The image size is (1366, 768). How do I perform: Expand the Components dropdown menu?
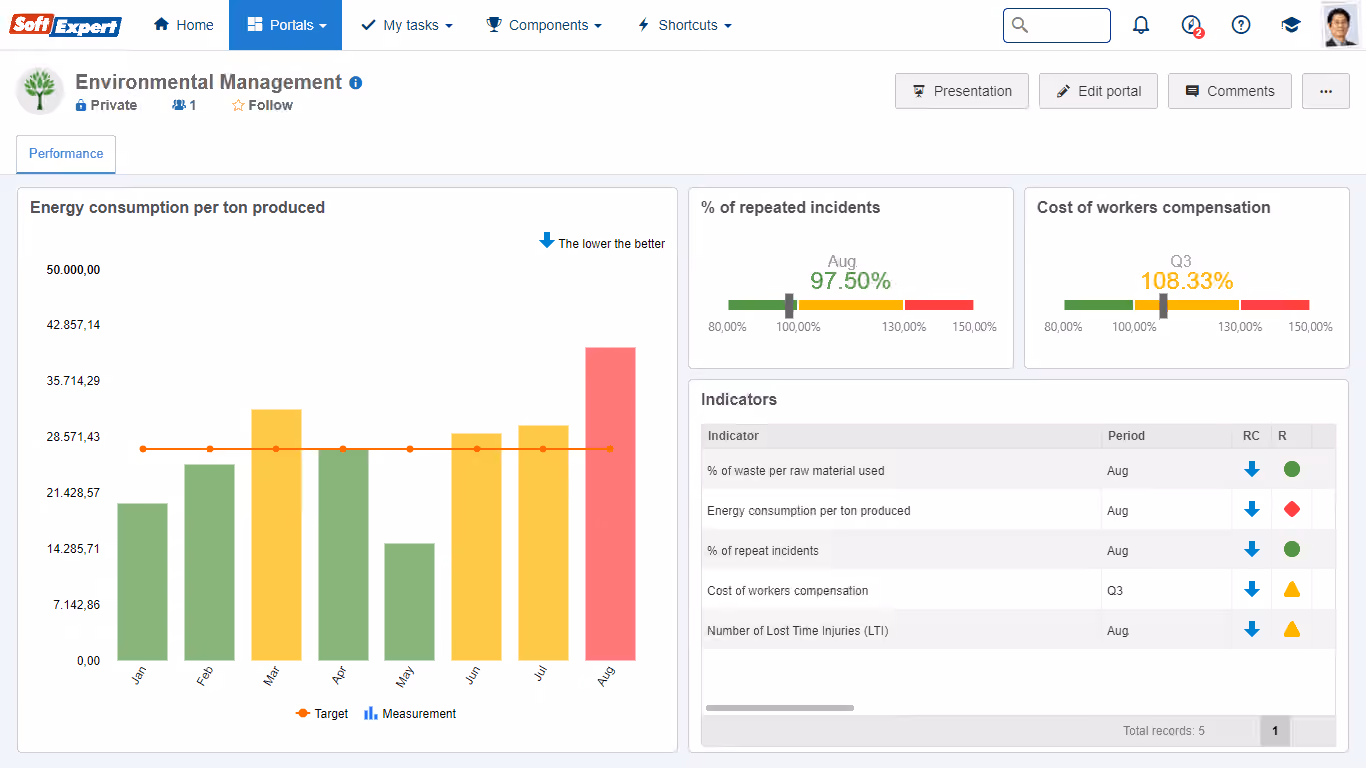coord(544,25)
